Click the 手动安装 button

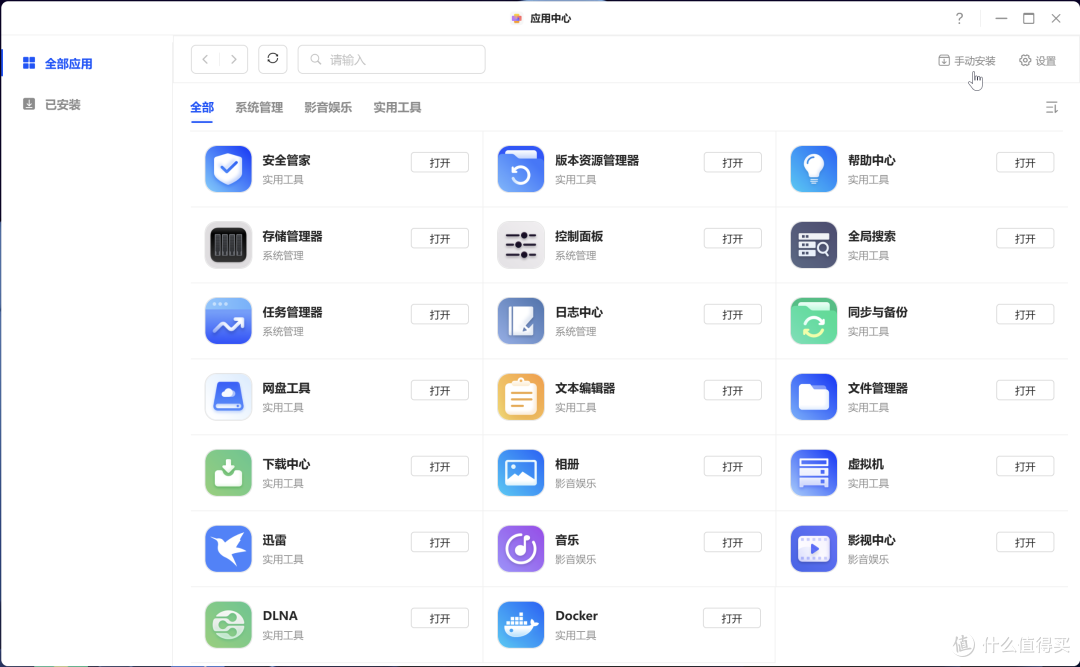(967, 61)
